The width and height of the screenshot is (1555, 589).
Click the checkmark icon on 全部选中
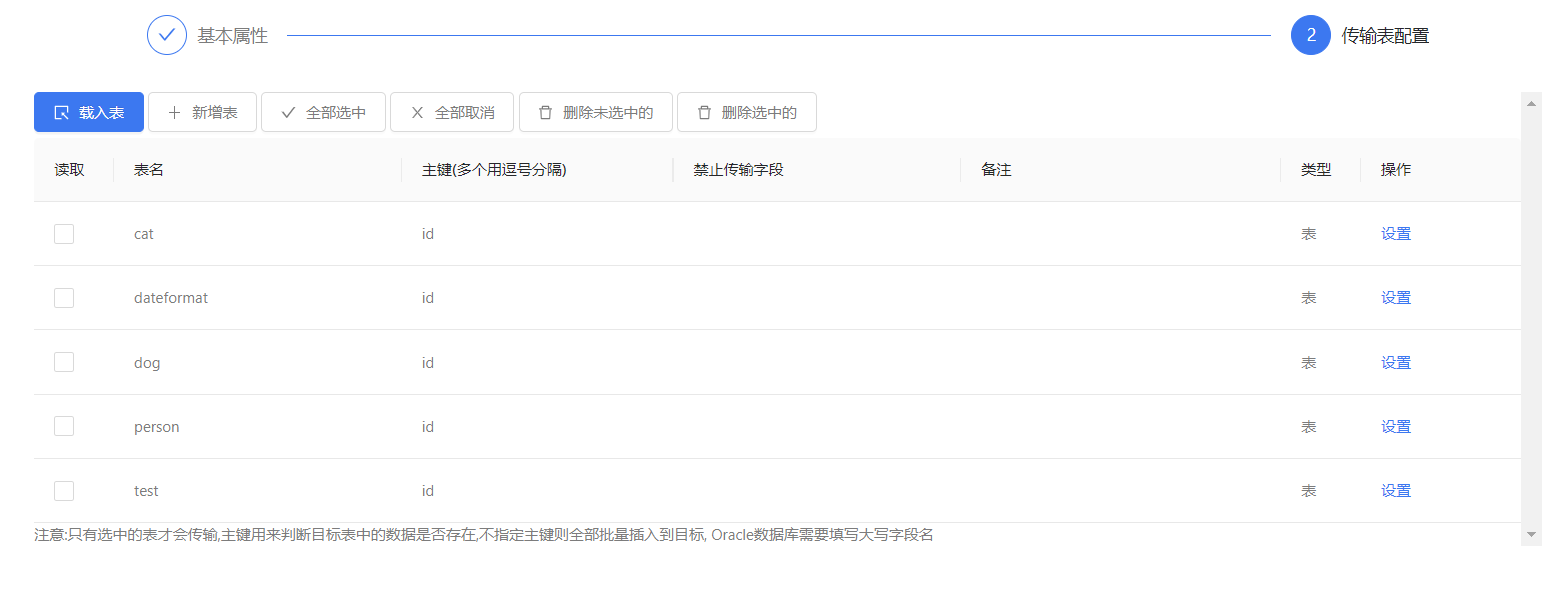coord(288,113)
